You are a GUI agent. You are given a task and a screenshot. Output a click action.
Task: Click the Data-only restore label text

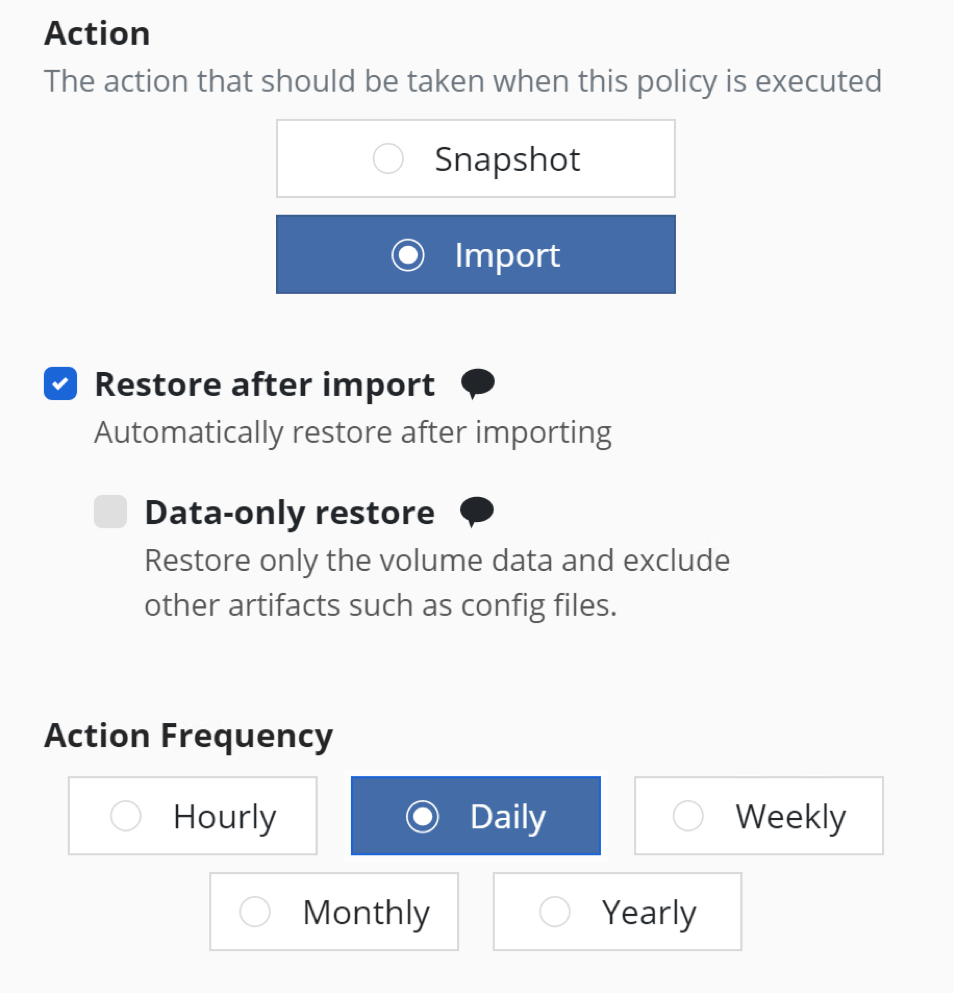(x=289, y=512)
